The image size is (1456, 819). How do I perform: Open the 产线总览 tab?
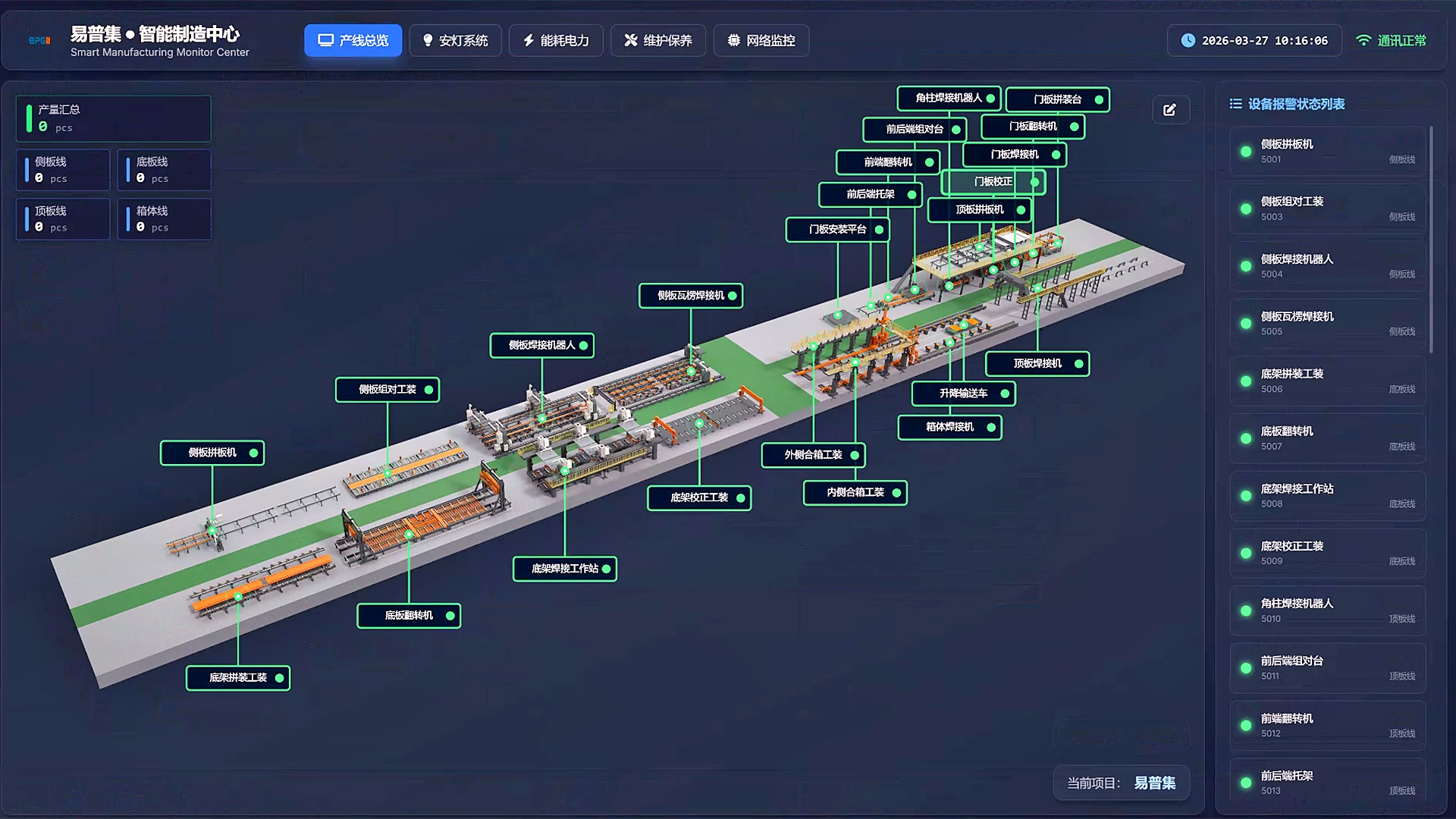(x=353, y=41)
